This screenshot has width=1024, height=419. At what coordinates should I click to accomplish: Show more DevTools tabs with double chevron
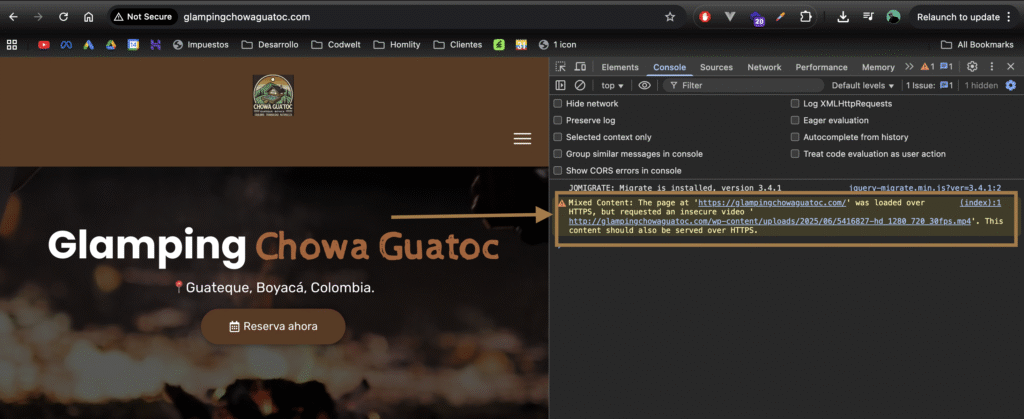909,67
